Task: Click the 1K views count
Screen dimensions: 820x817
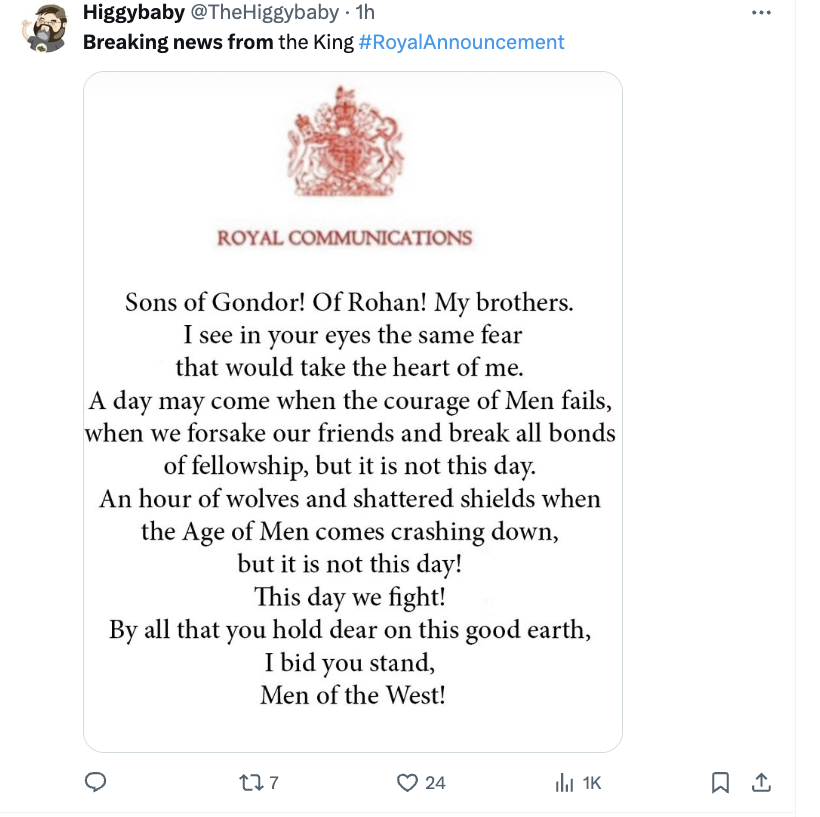Action: 590,784
